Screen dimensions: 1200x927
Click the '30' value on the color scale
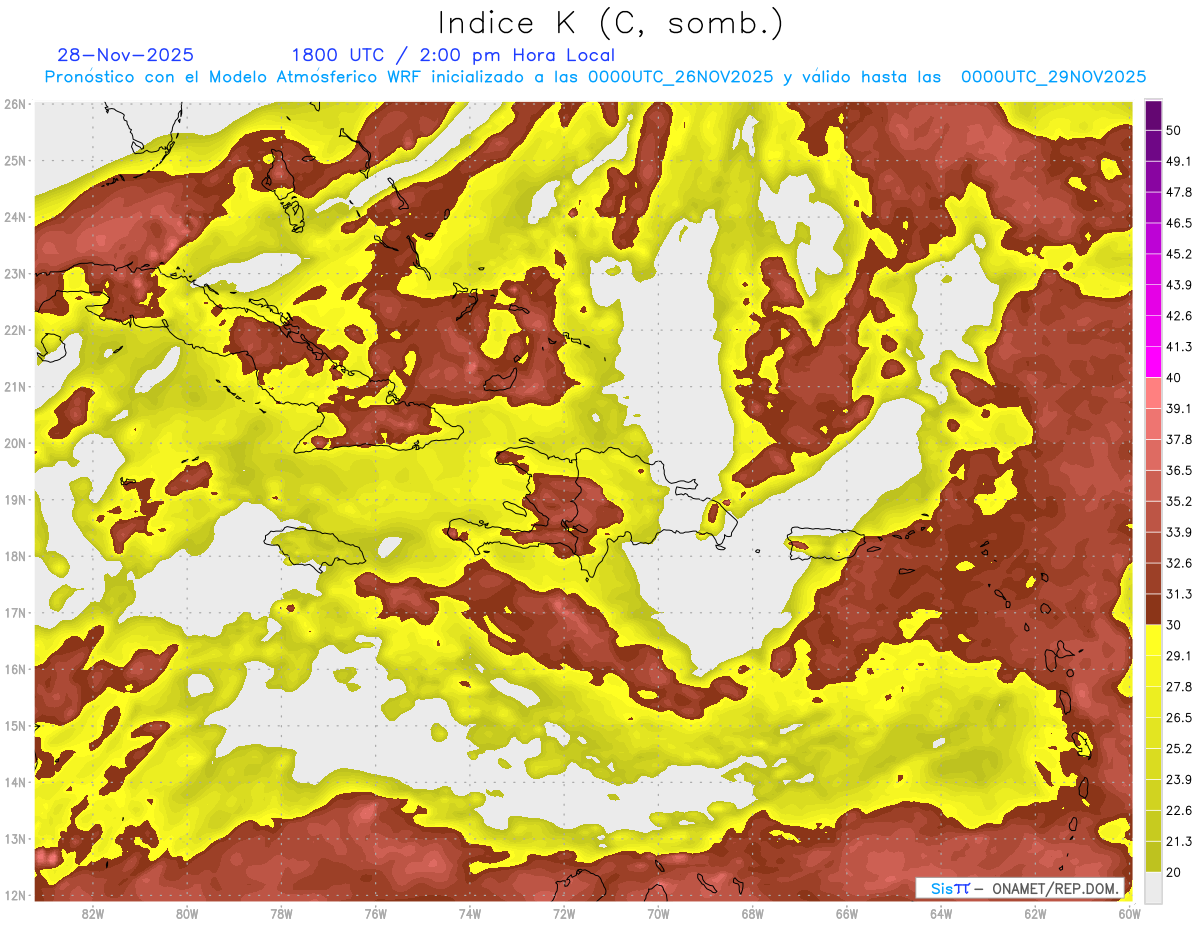1175,625
